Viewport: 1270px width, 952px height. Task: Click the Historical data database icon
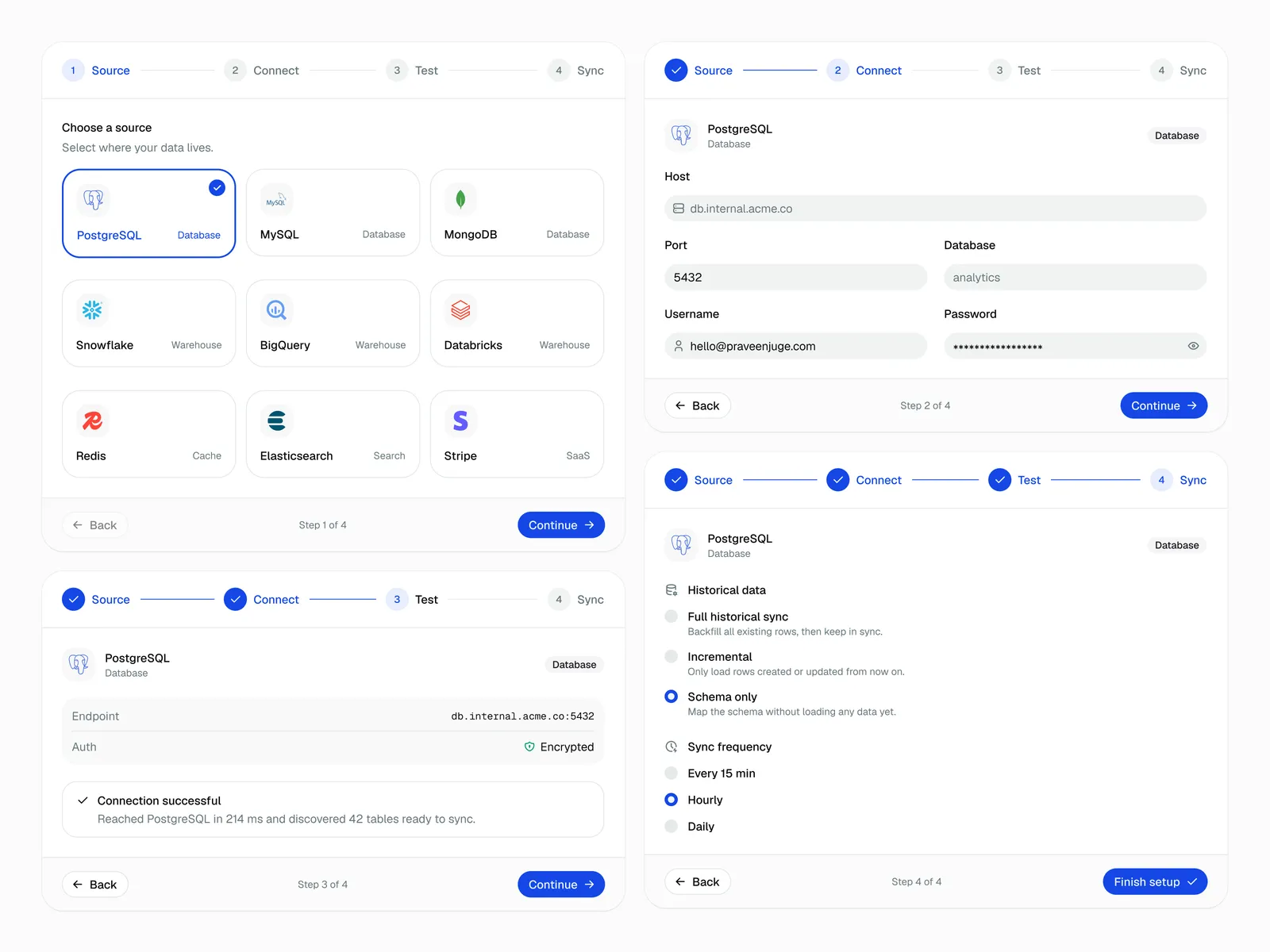click(x=672, y=590)
